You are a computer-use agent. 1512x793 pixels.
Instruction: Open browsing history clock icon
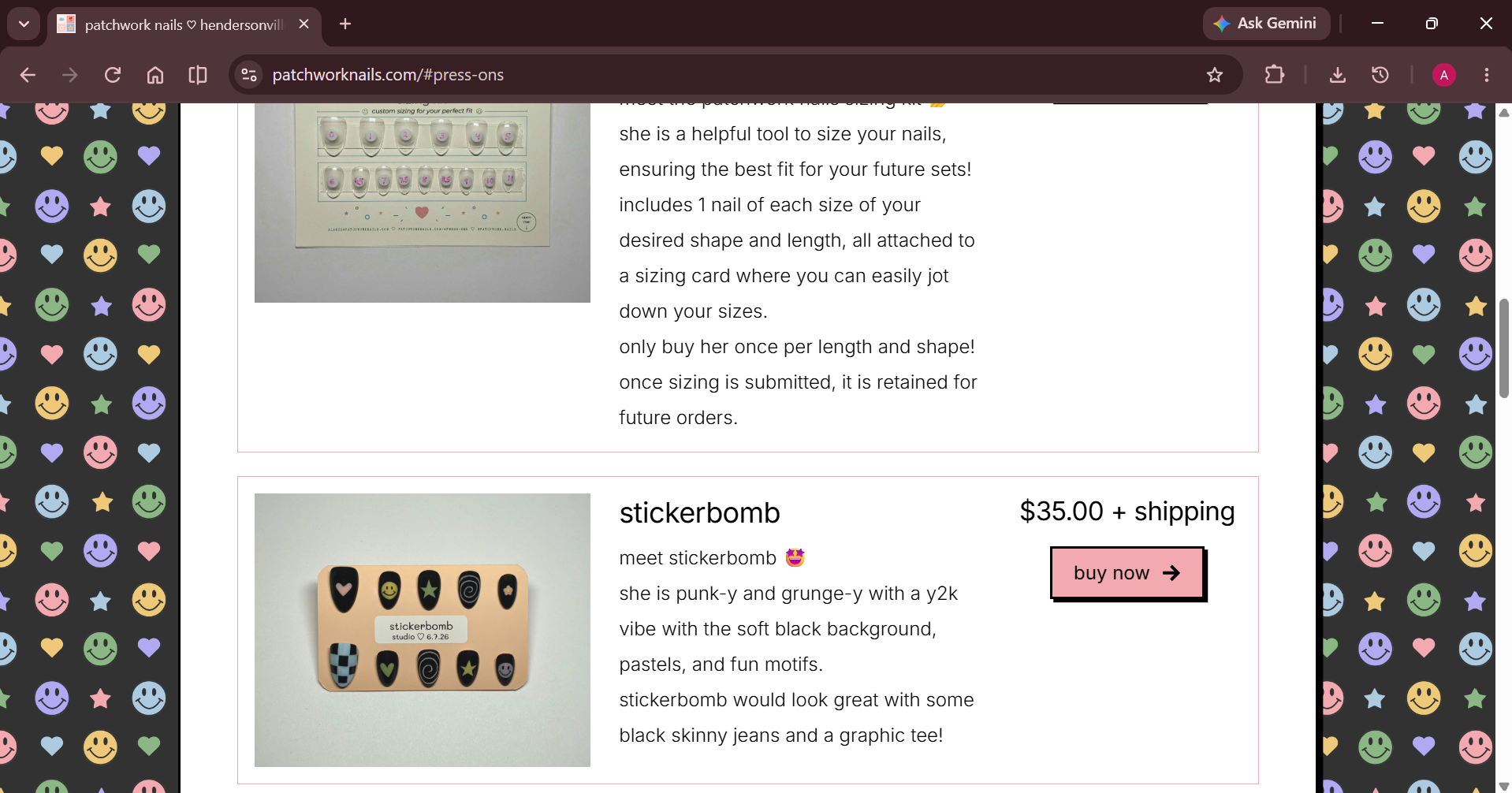(x=1380, y=75)
